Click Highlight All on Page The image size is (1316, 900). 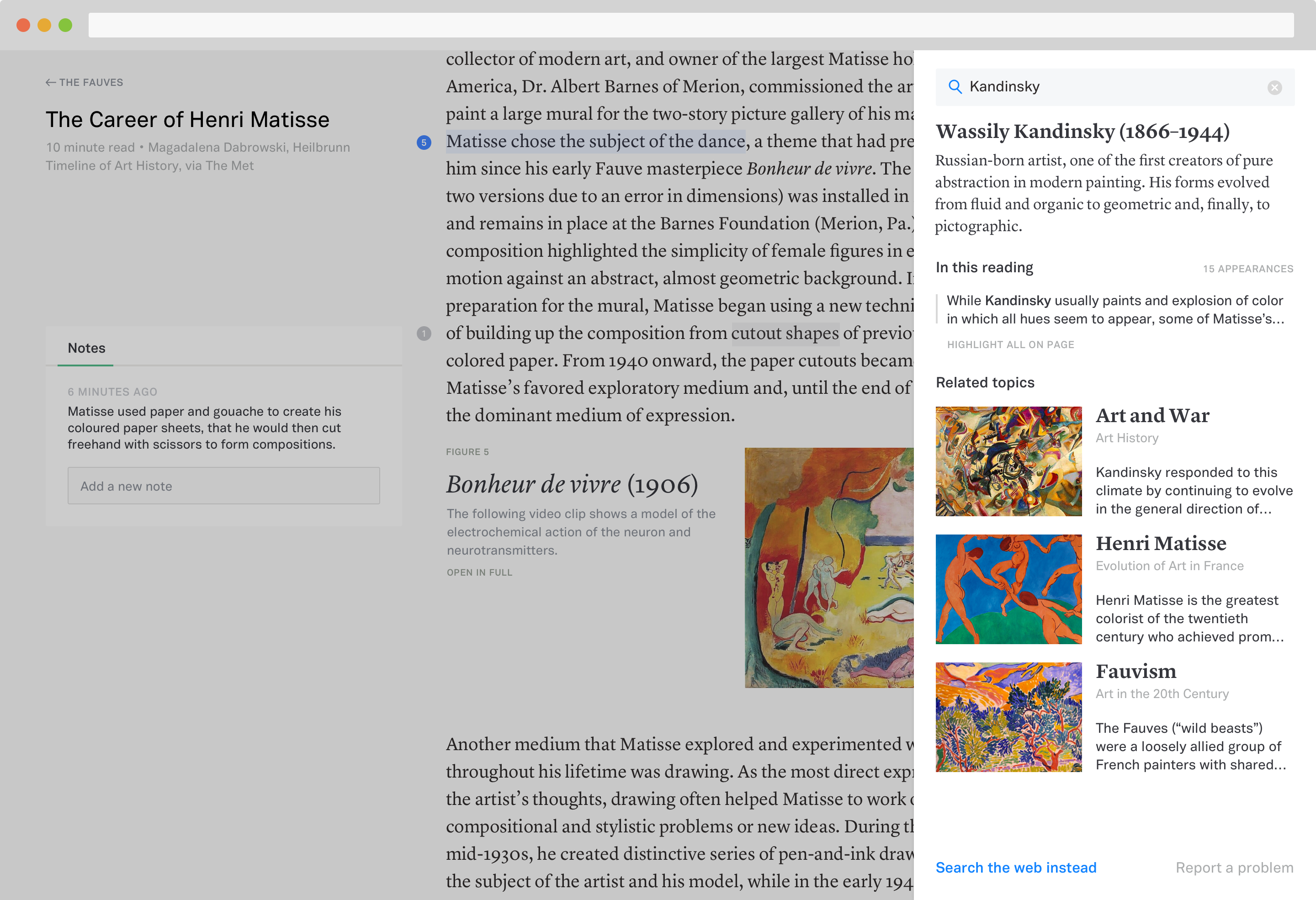pos(1010,344)
